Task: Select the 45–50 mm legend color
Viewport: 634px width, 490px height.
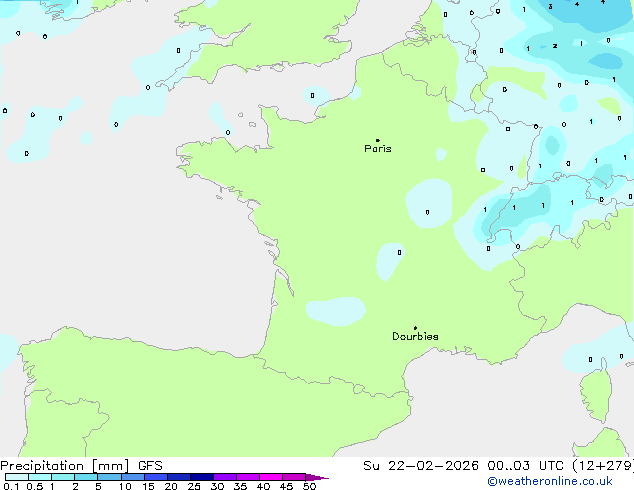Action: [x=294, y=477]
